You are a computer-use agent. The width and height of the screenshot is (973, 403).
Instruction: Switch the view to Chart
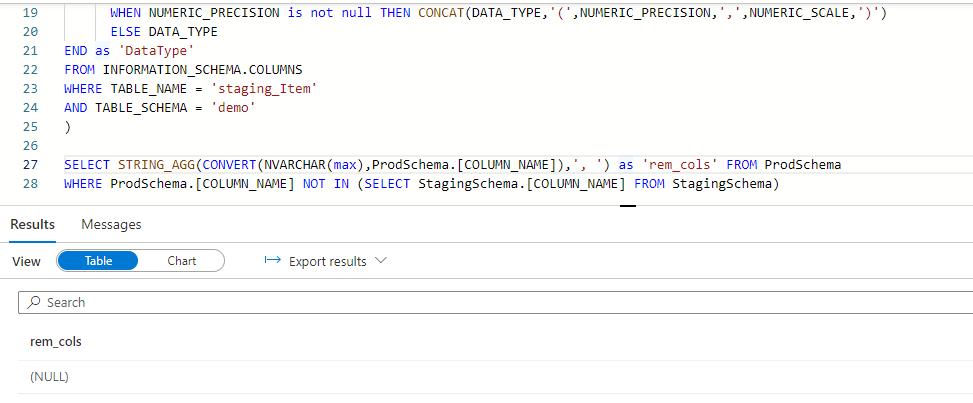(181, 261)
